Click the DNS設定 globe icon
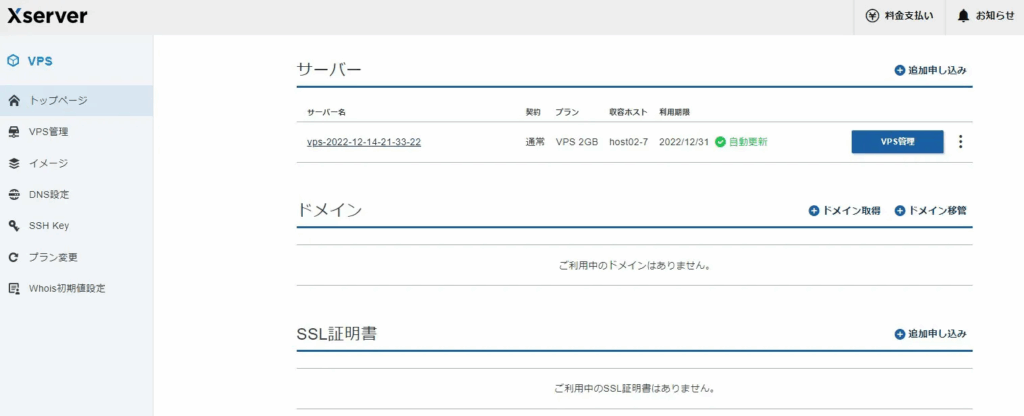The image size is (1024, 416). click(x=13, y=194)
